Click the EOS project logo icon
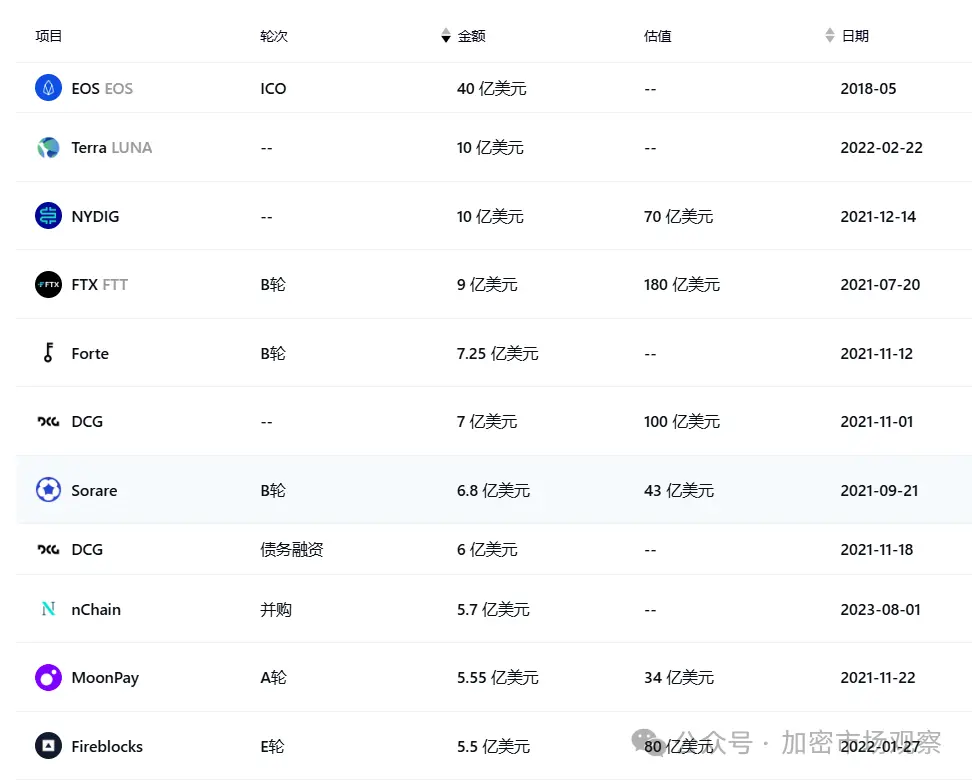This screenshot has width=972, height=781. tap(48, 87)
